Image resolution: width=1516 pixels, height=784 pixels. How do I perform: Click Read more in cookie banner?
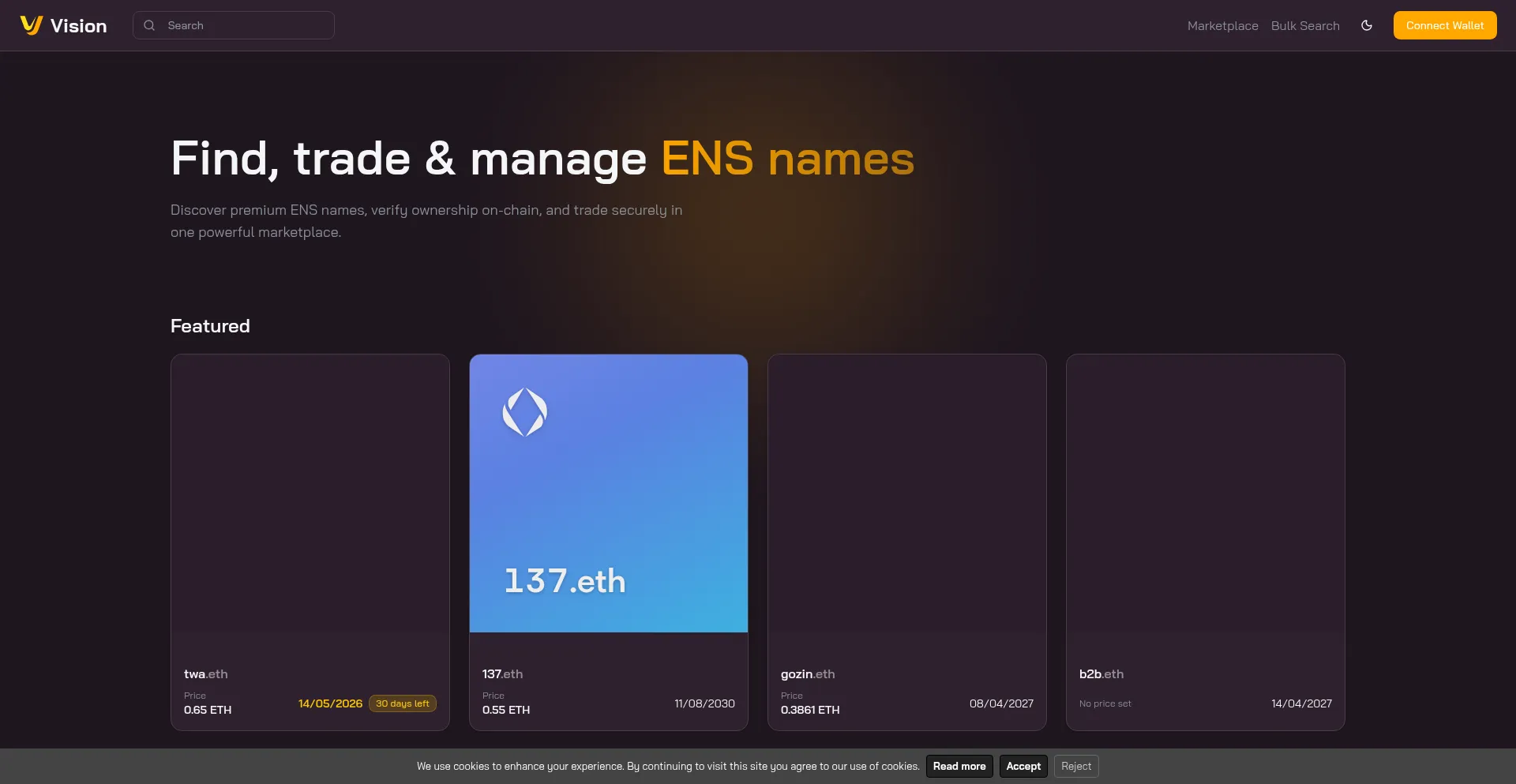point(959,767)
